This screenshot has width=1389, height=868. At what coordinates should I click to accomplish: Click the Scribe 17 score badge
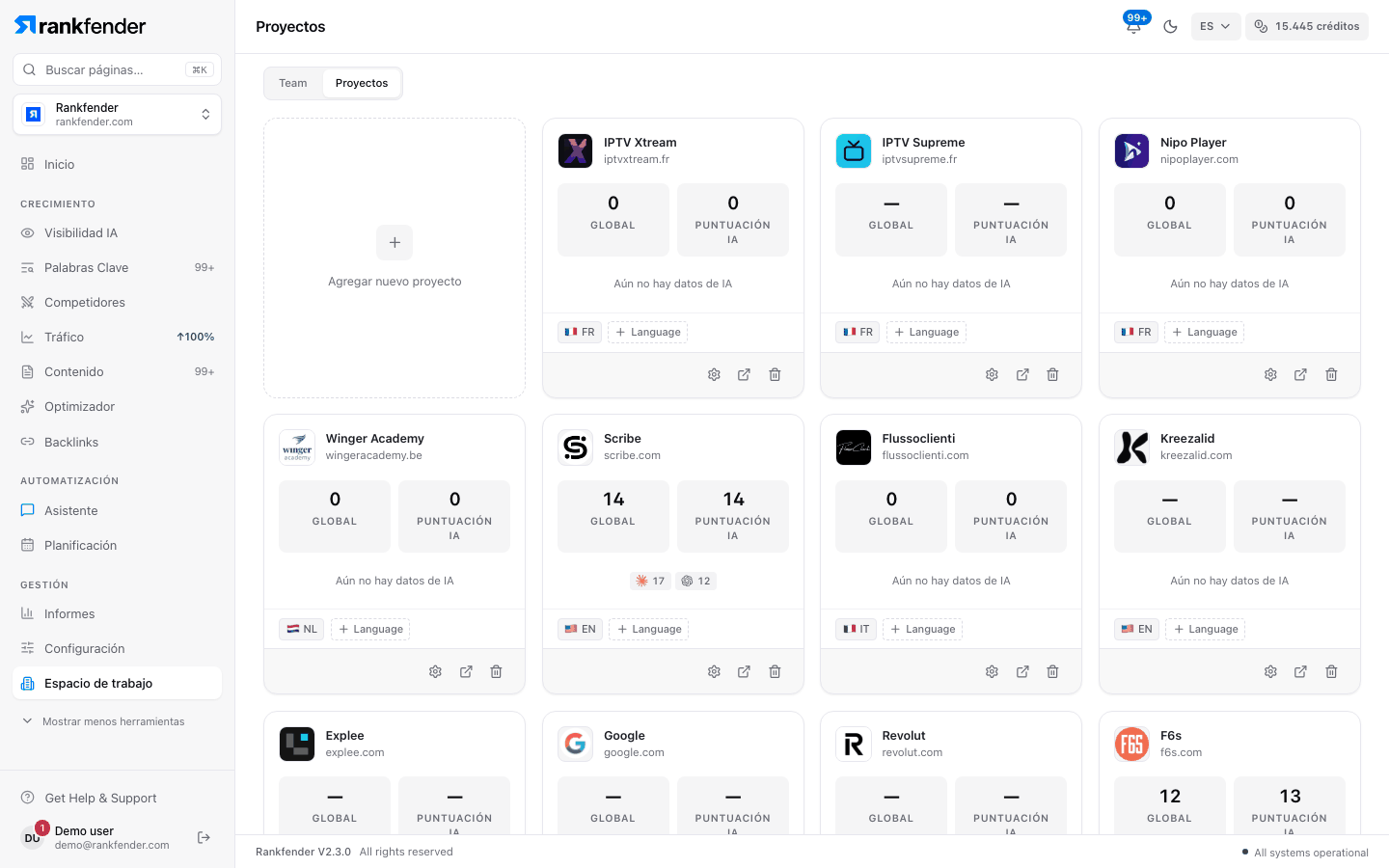(x=650, y=581)
